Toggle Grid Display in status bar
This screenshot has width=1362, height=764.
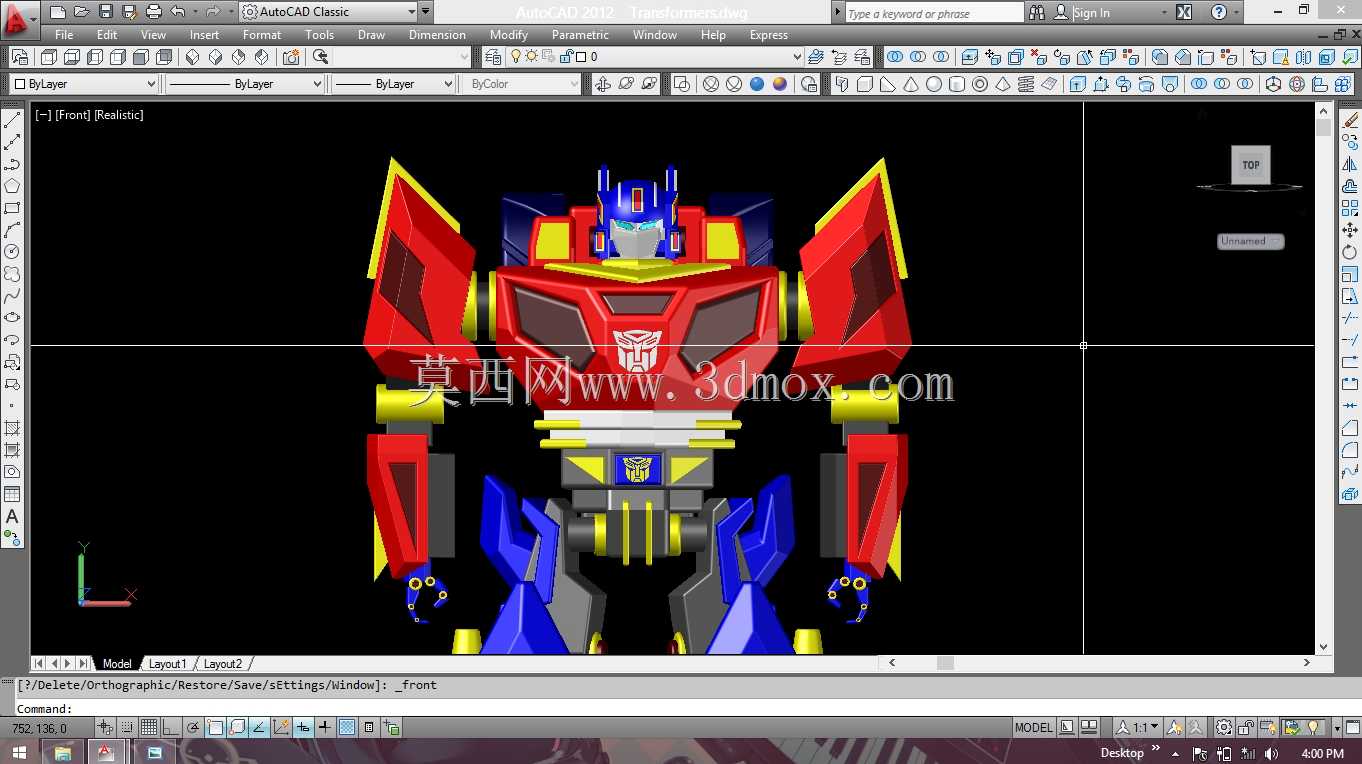[x=149, y=727]
